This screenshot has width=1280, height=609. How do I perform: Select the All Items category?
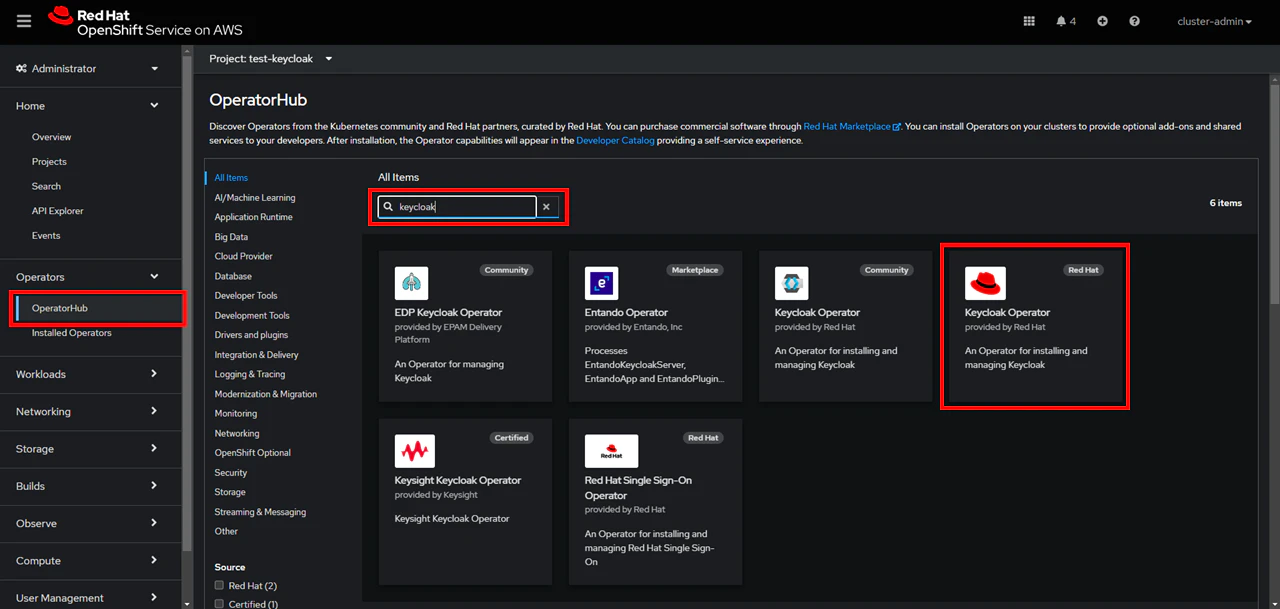(x=231, y=178)
